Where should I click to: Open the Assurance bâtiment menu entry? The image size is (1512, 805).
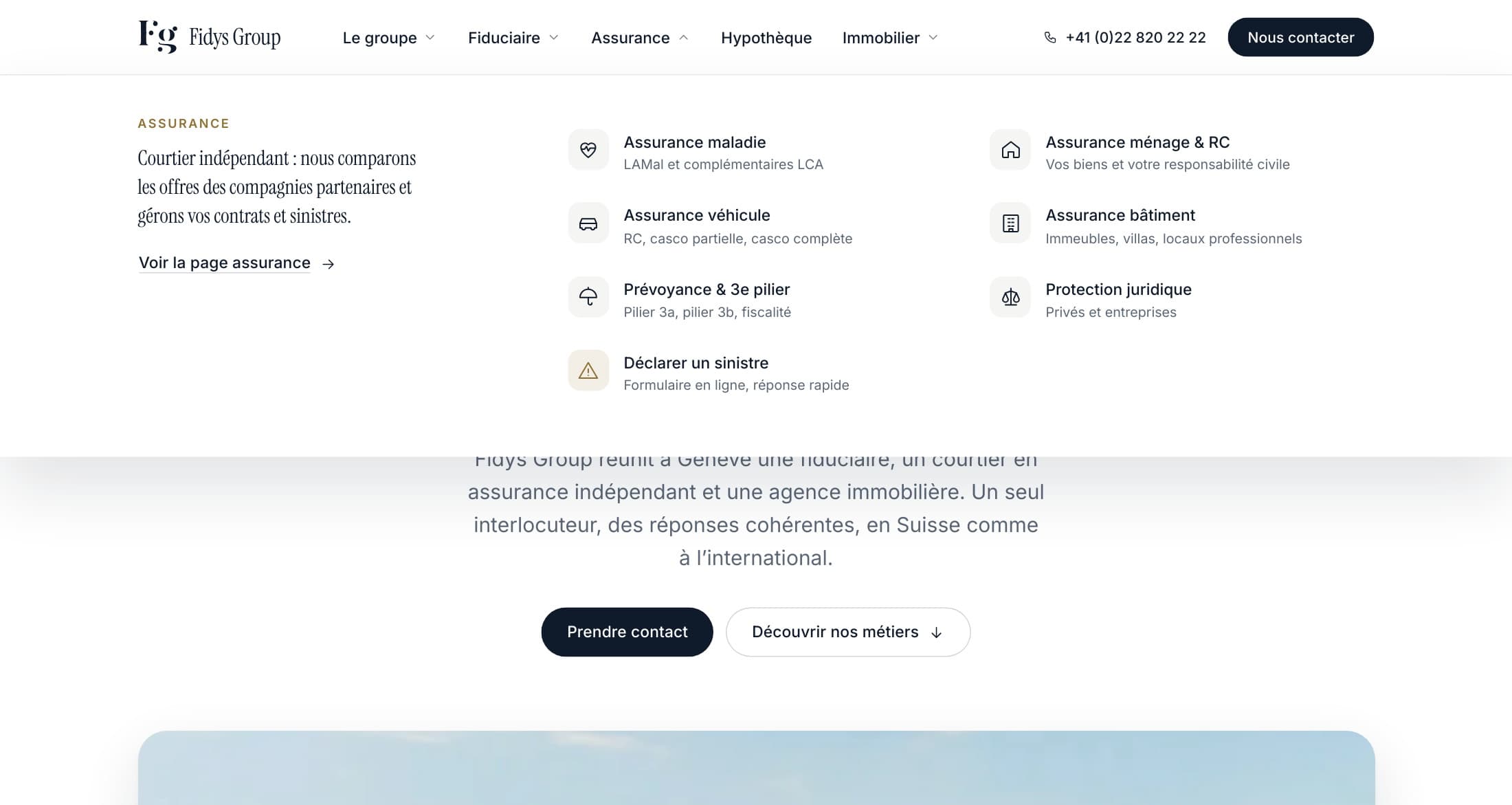[1146, 225]
